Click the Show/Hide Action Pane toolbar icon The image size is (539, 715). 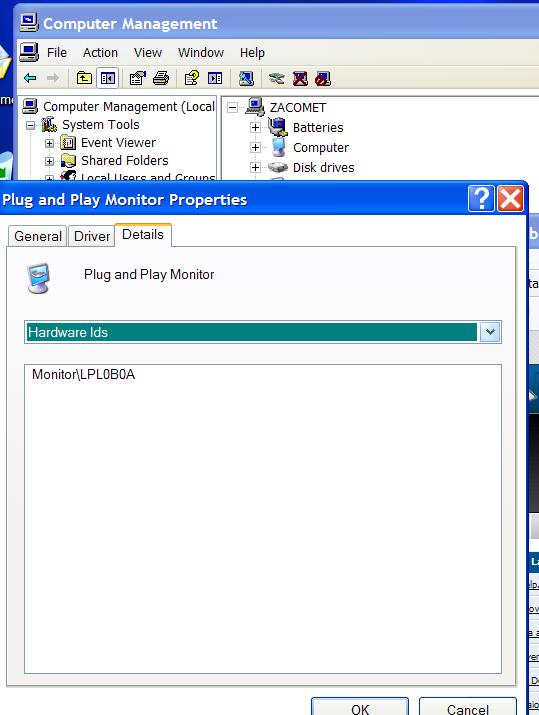(x=215, y=78)
